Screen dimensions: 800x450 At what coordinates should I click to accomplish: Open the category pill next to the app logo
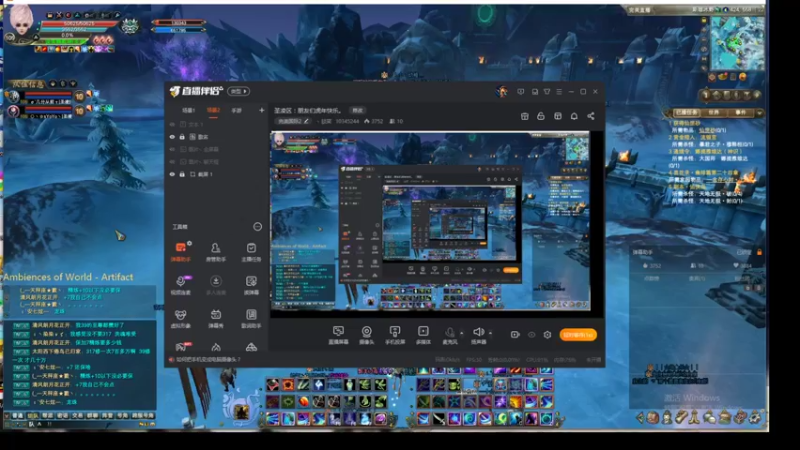(x=238, y=91)
